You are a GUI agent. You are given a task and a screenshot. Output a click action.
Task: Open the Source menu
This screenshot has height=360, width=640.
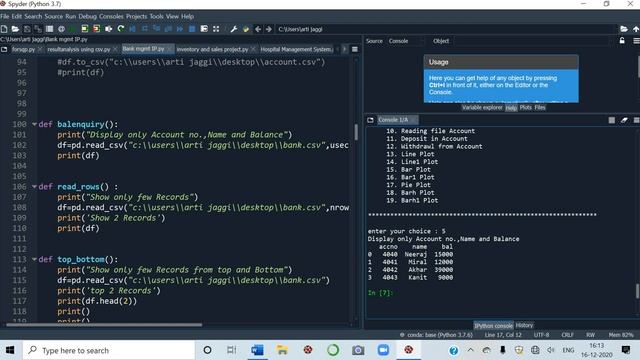[x=53, y=16]
